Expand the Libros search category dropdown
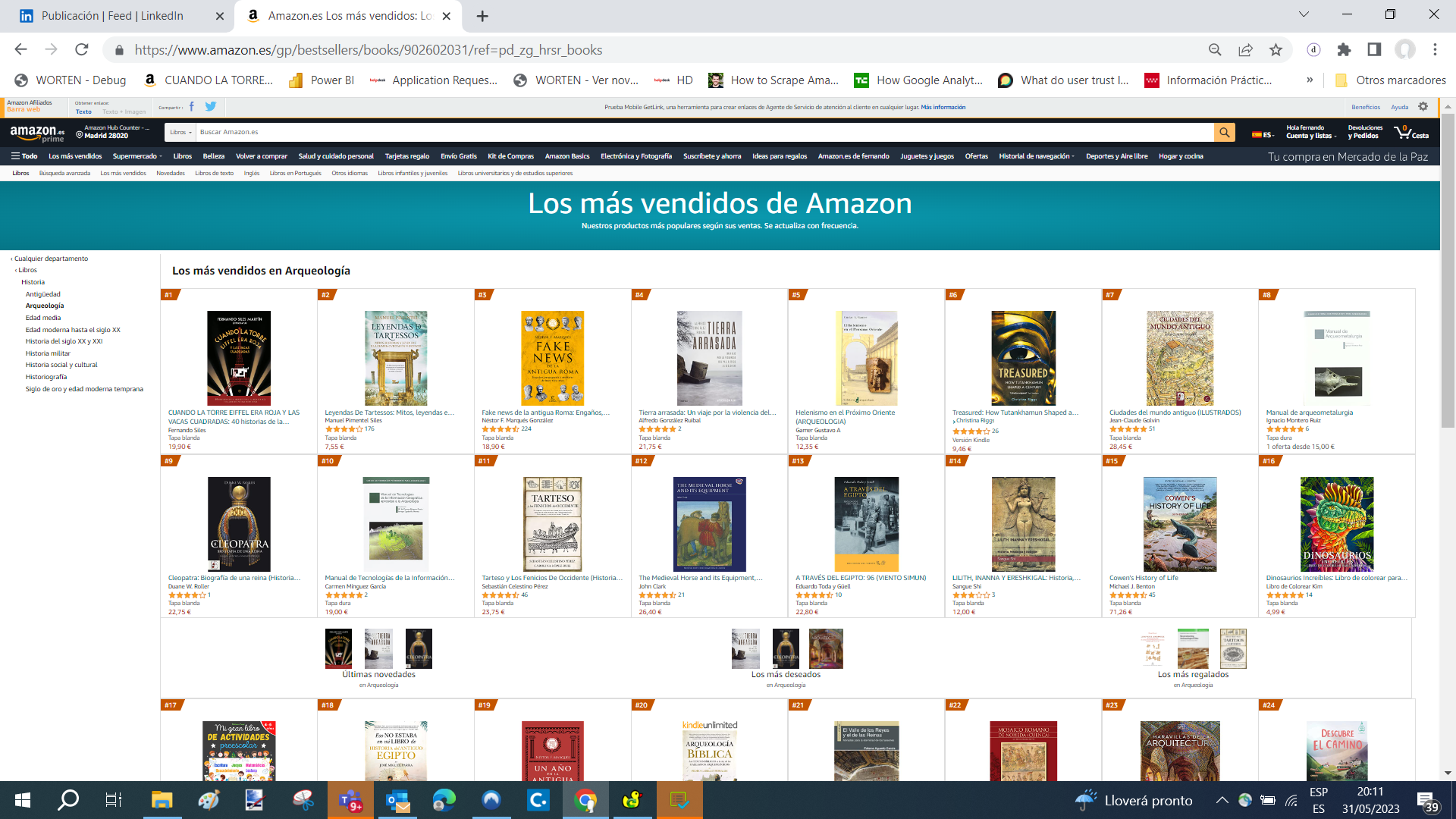Viewport: 1456px width, 819px height. pyautogui.click(x=180, y=132)
